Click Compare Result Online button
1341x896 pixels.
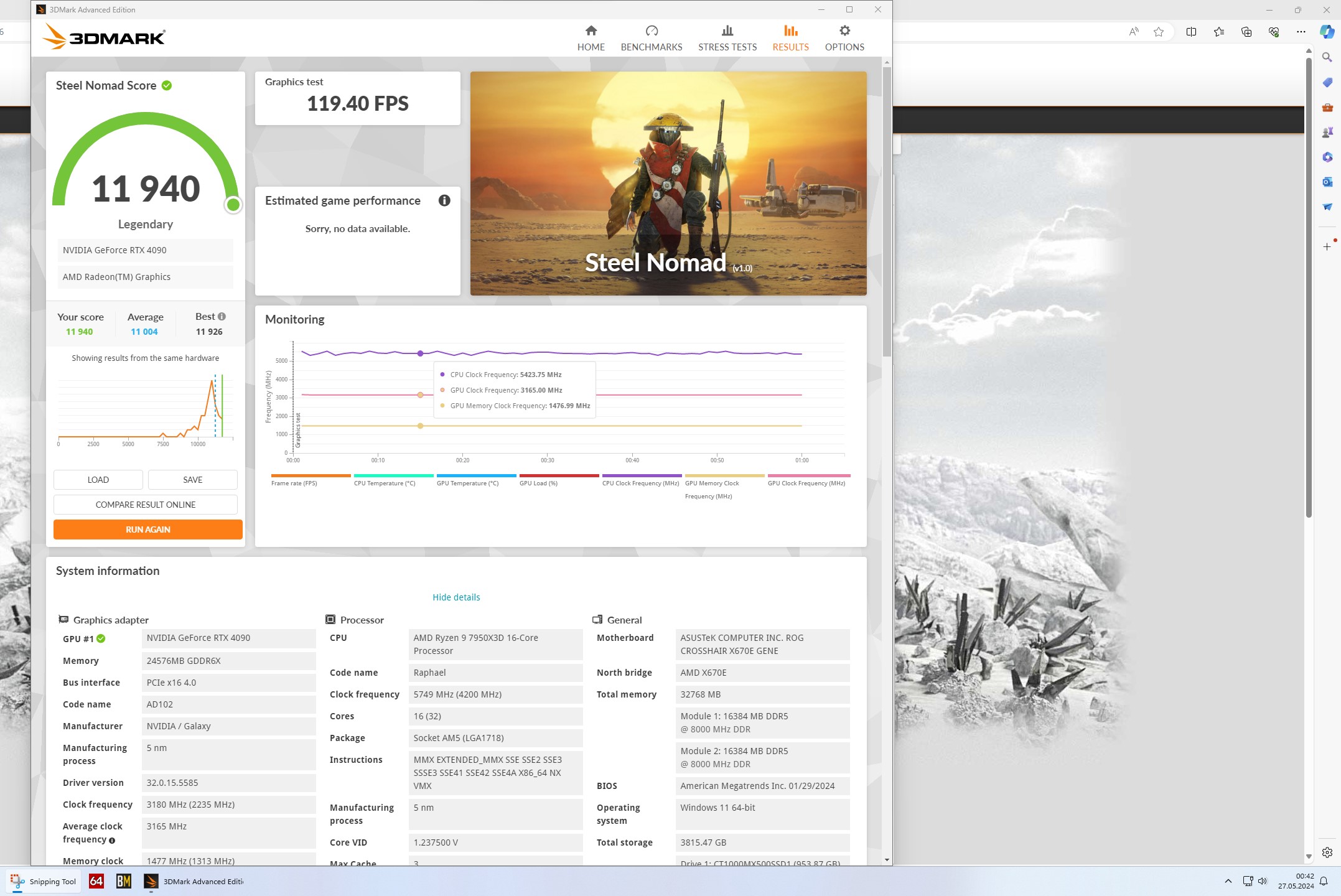coord(146,505)
